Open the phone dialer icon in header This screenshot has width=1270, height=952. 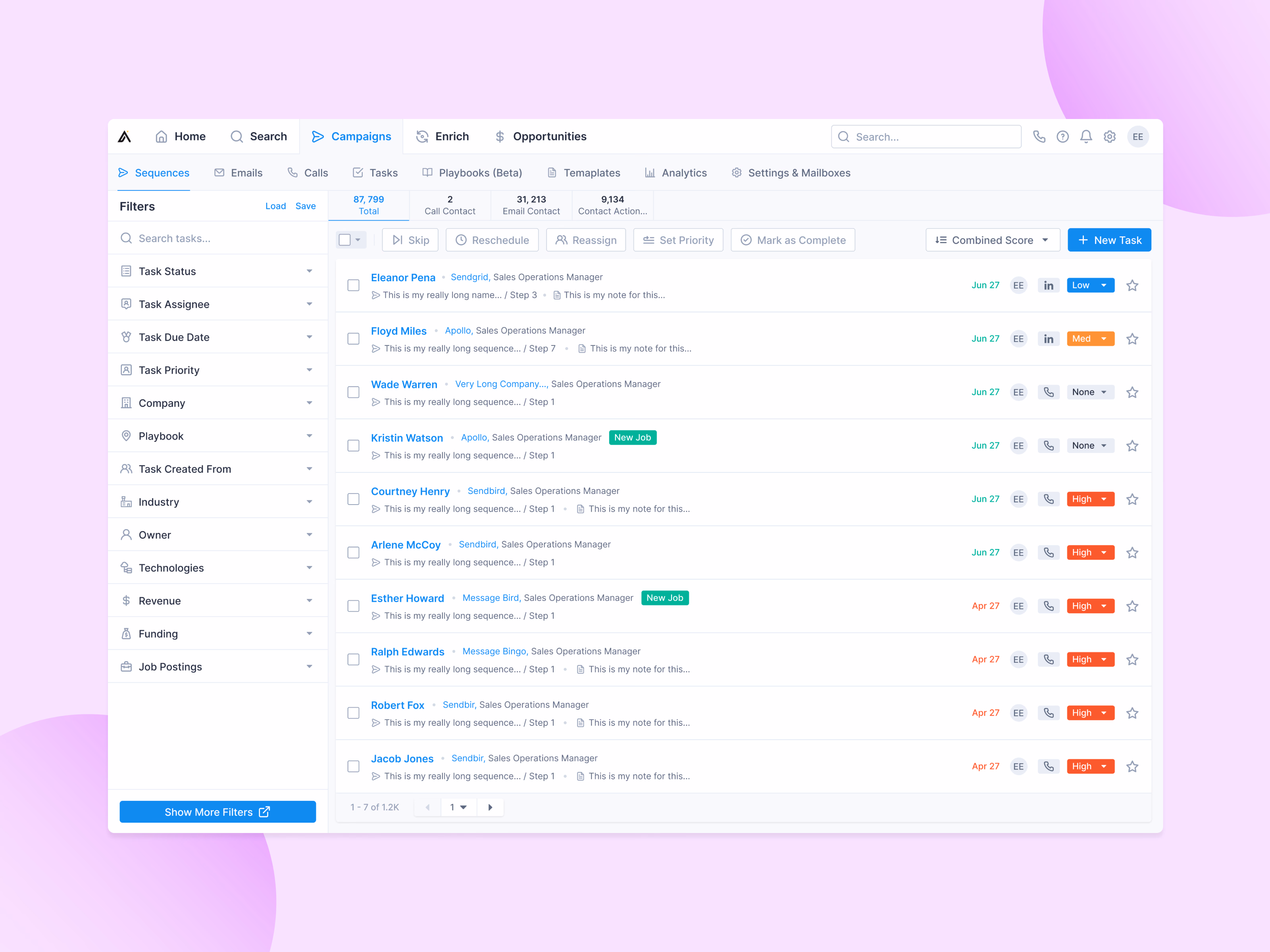tap(1039, 136)
